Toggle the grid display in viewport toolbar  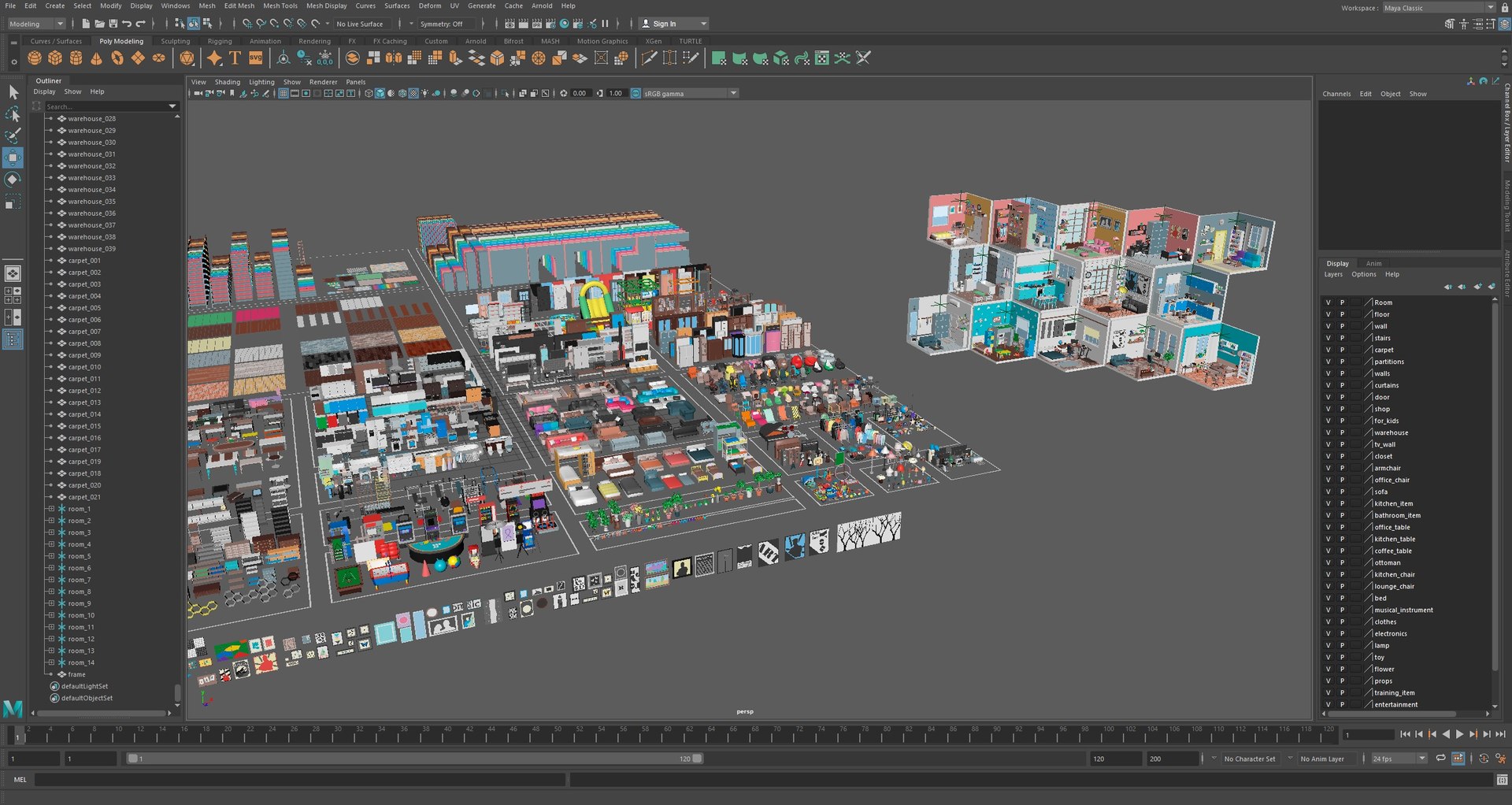point(283,94)
